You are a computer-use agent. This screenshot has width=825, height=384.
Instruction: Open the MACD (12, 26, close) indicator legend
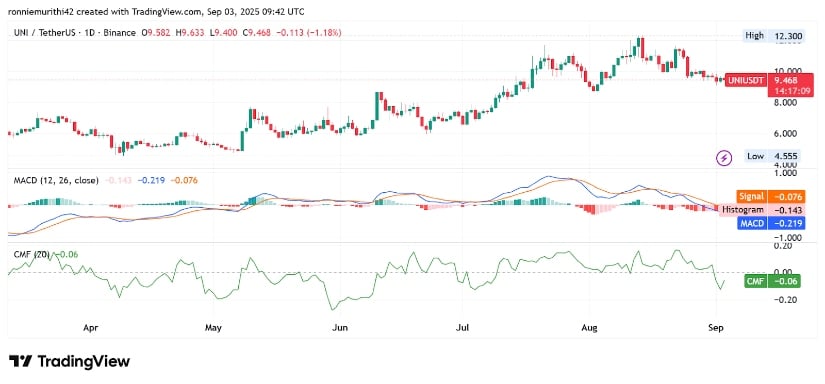55,180
